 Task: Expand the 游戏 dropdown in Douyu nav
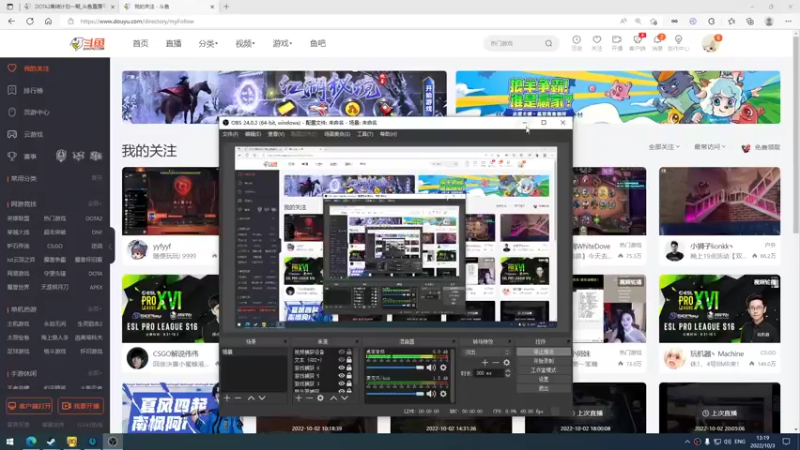pyautogui.click(x=282, y=43)
